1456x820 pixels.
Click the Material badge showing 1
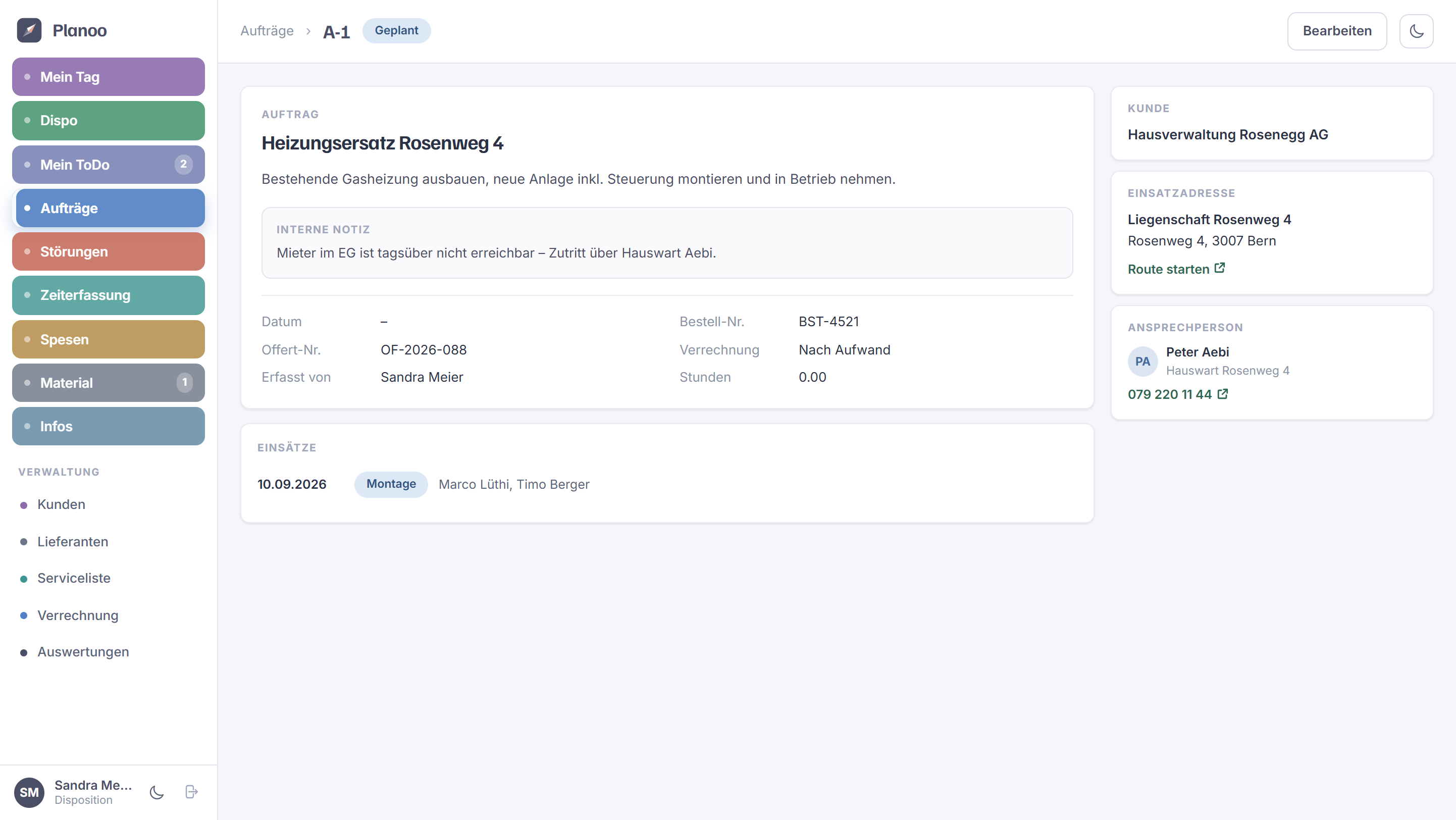coord(184,383)
